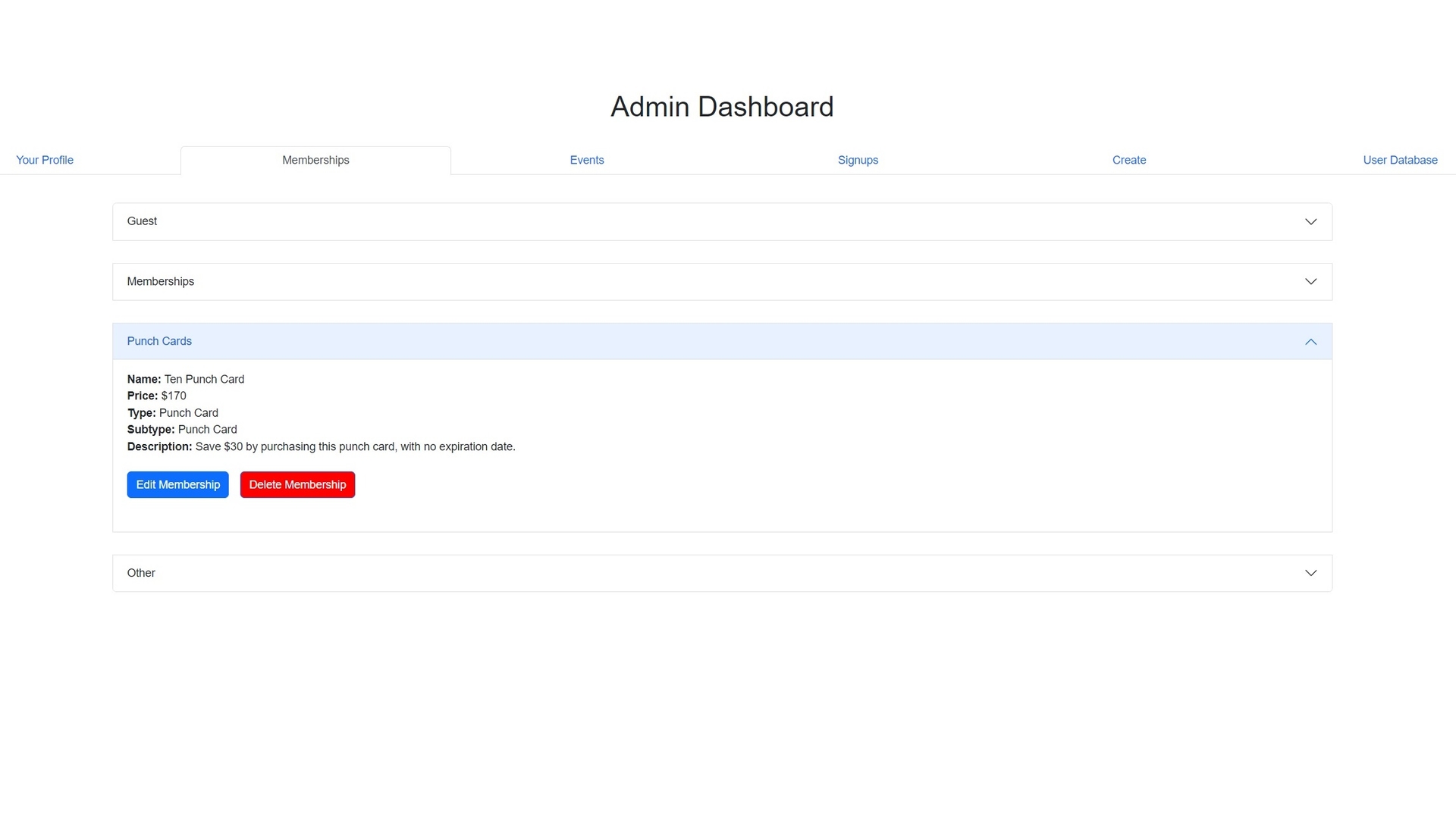The image size is (1456, 817).
Task: Click the 'Type: Punch Card' line
Action: click(x=173, y=413)
